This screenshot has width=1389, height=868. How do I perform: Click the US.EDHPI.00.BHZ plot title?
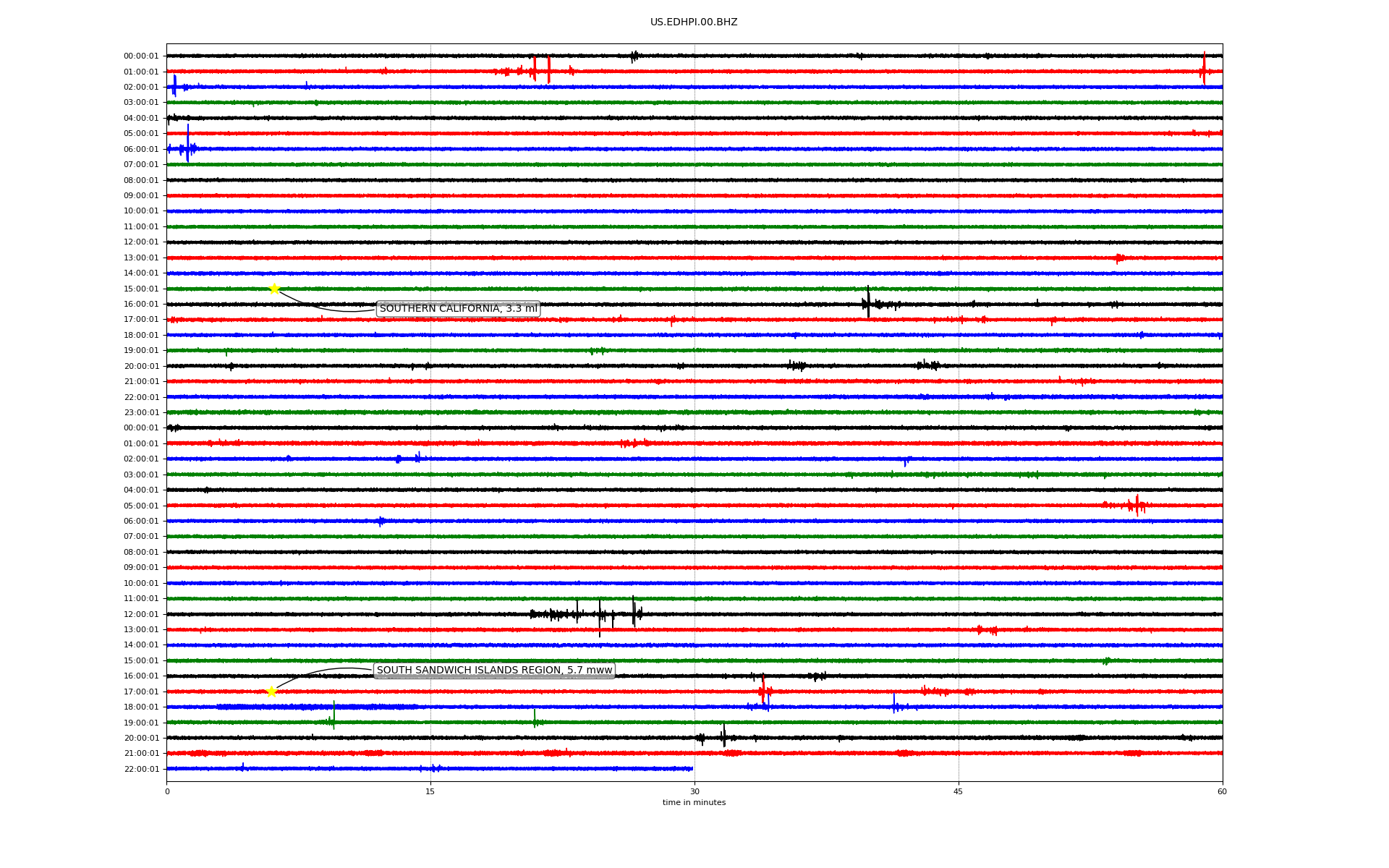(693, 22)
